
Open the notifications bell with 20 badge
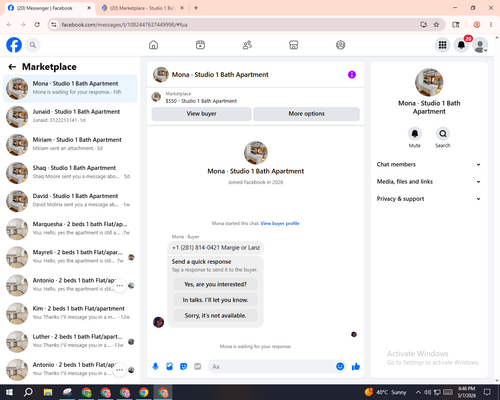click(461, 45)
